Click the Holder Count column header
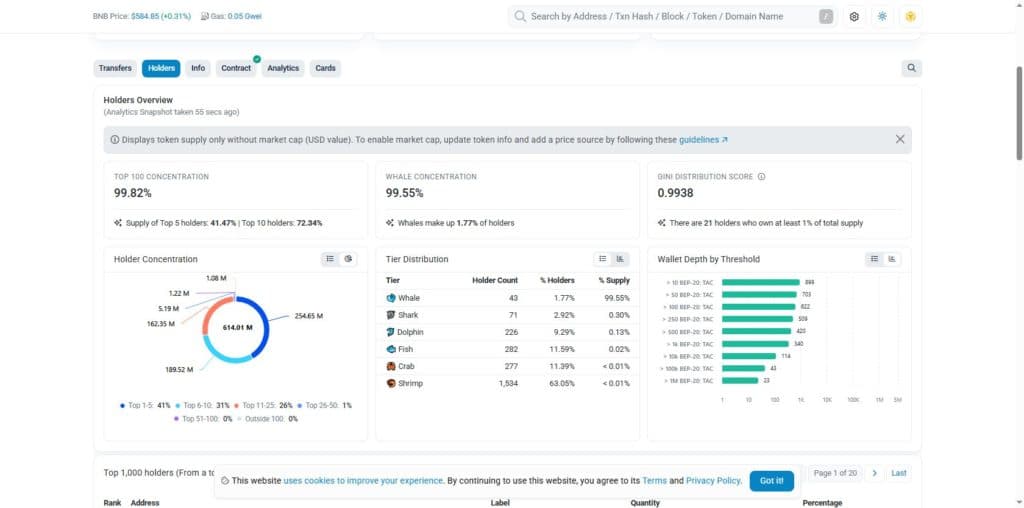The height and width of the screenshot is (508, 1024). pyautogui.click(x=494, y=280)
